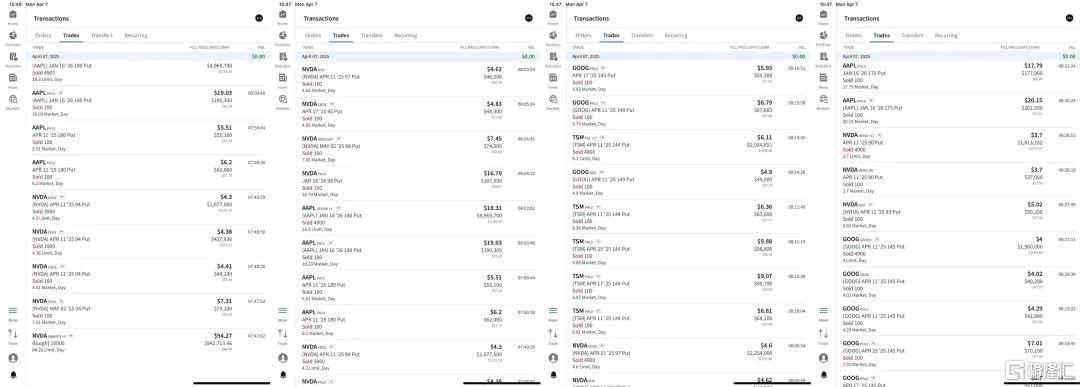Expand chevron next to NVDA $7.45 trade

pyautogui.click(x=338, y=138)
